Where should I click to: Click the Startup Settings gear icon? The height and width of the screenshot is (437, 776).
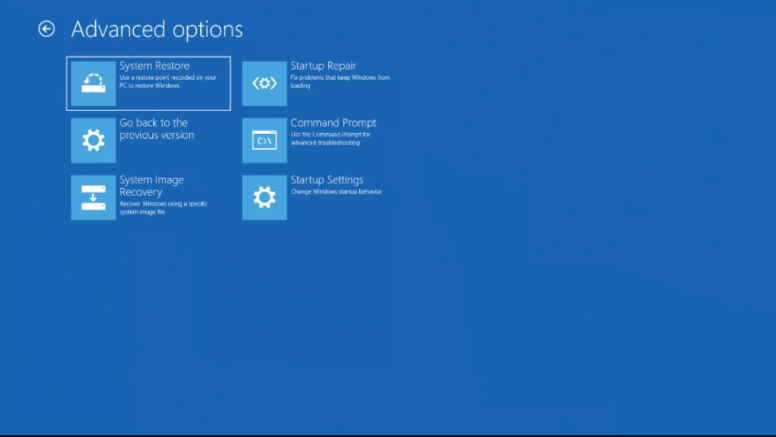coord(264,197)
